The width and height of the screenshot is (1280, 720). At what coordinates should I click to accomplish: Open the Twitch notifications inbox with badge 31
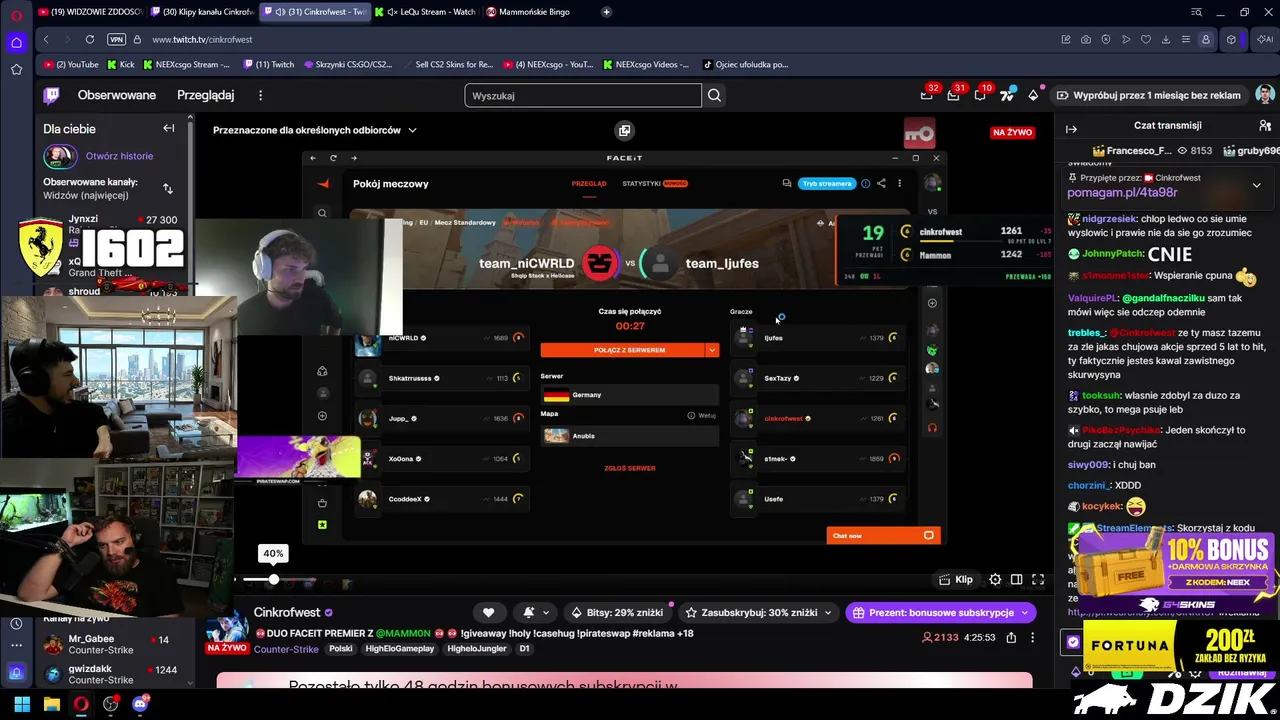pyautogui.click(x=954, y=95)
